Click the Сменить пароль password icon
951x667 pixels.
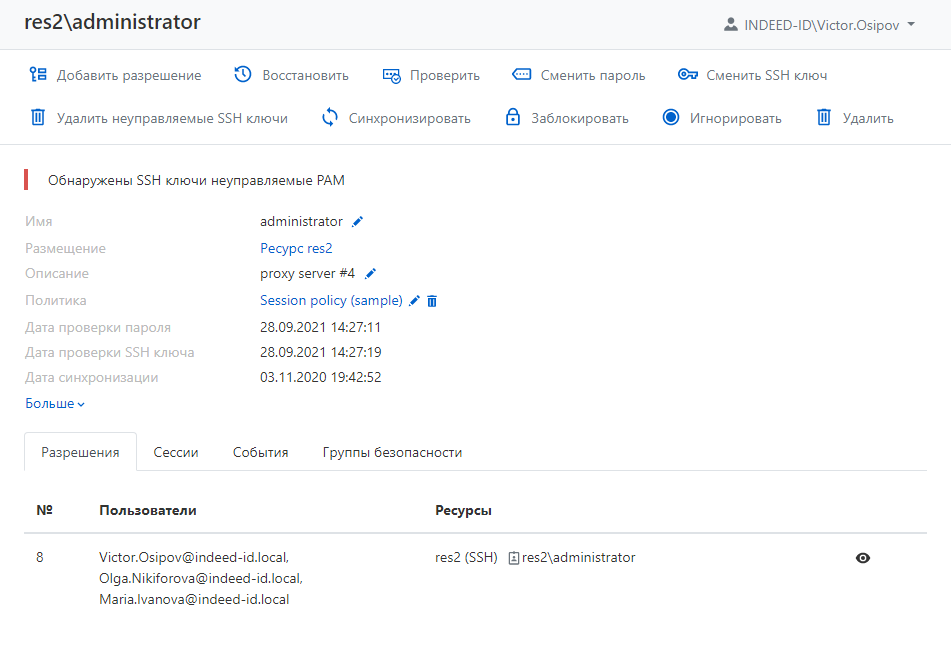point(521,75)
